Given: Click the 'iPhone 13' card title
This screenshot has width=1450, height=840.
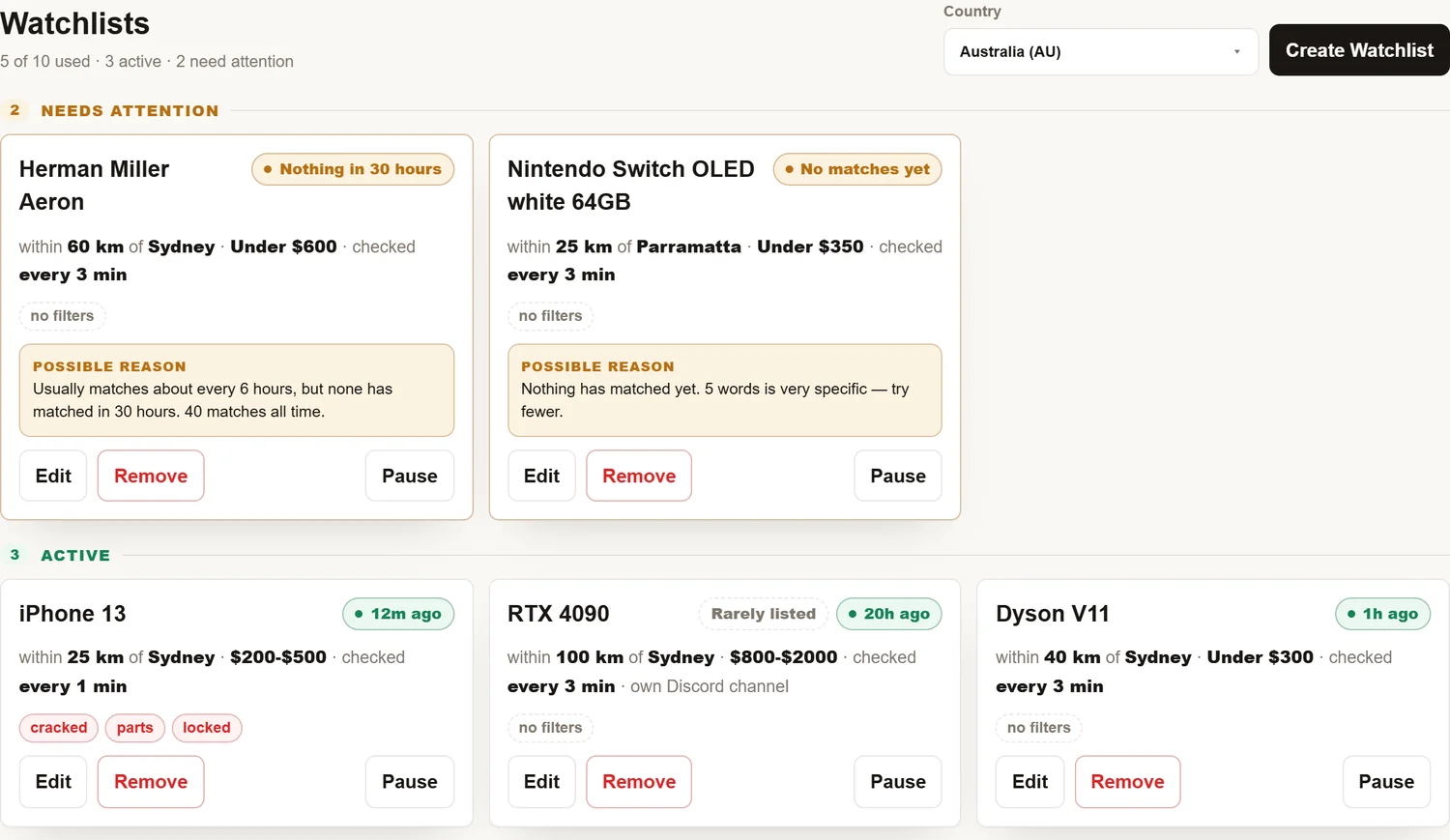Looking at the screenshot, I should coord(72,614).
